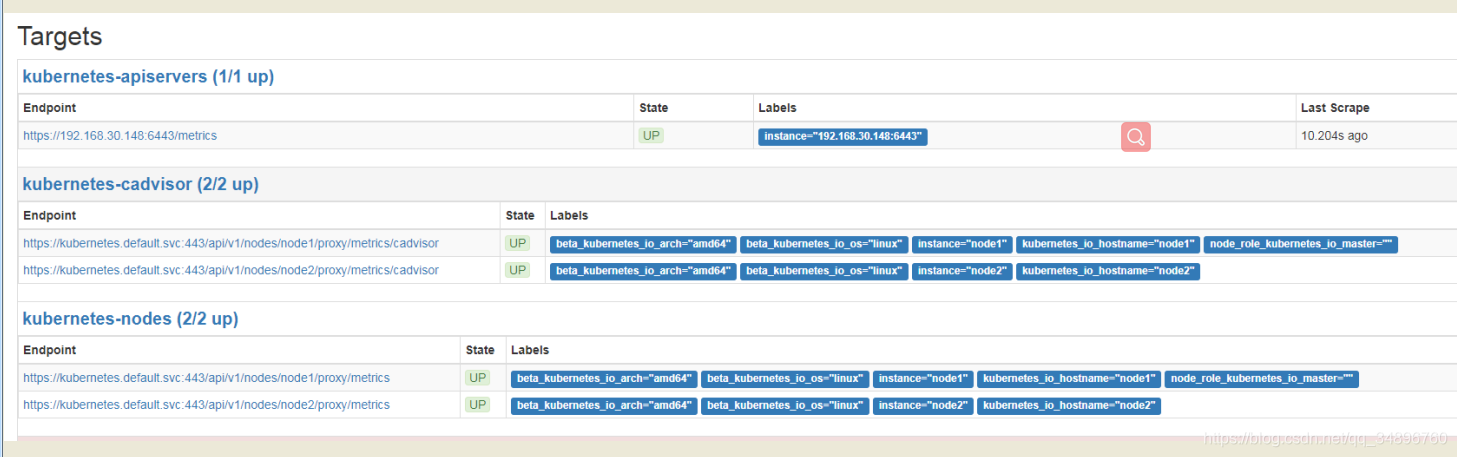Click the UP badge in the cadvisor node1 row

coord(517,243)
